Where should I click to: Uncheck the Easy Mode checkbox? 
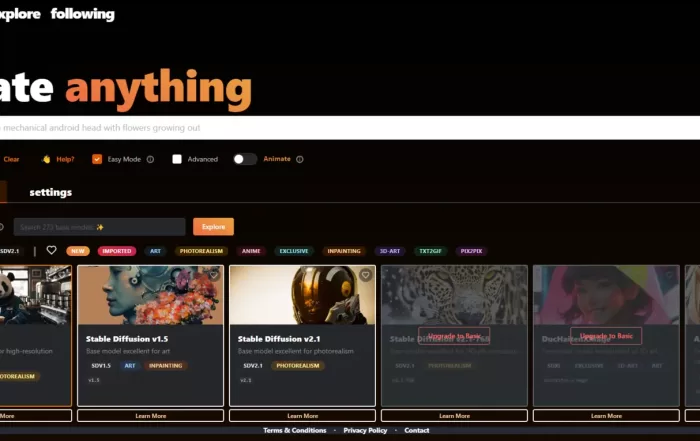(97, 159)
